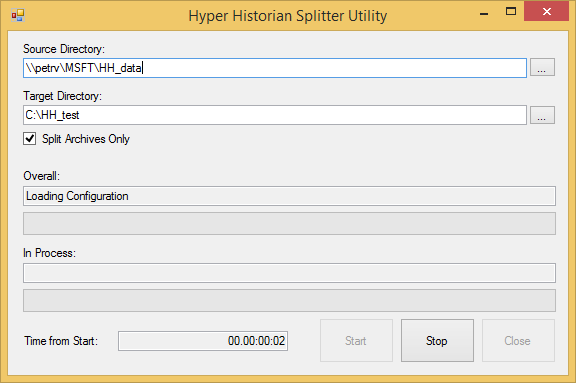Minimize the Splitter Utility window
The image size is (578, 385).
(484, 13)
